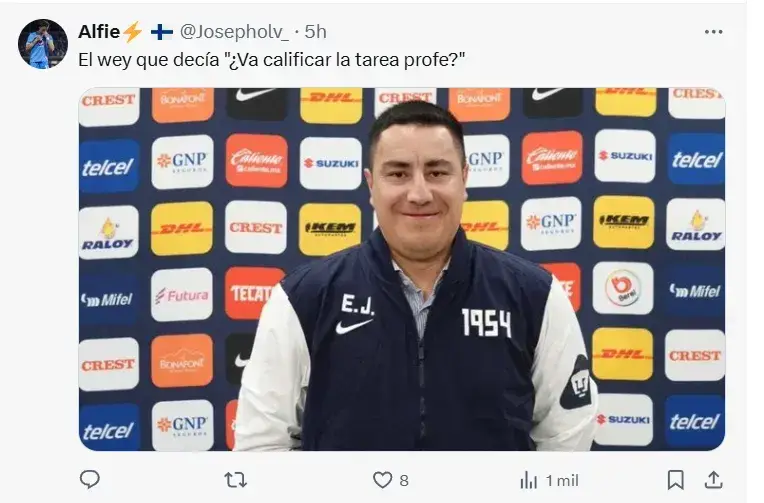The width and height of the screenshot is (764, 503).
Task: Click the 1954 number on the jacket
Action: point(486,323)
